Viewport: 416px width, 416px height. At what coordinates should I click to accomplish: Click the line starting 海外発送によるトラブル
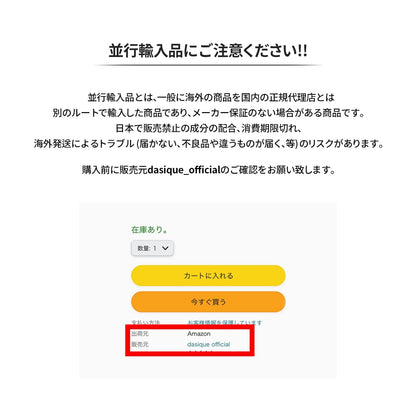(x=209, y=144)
